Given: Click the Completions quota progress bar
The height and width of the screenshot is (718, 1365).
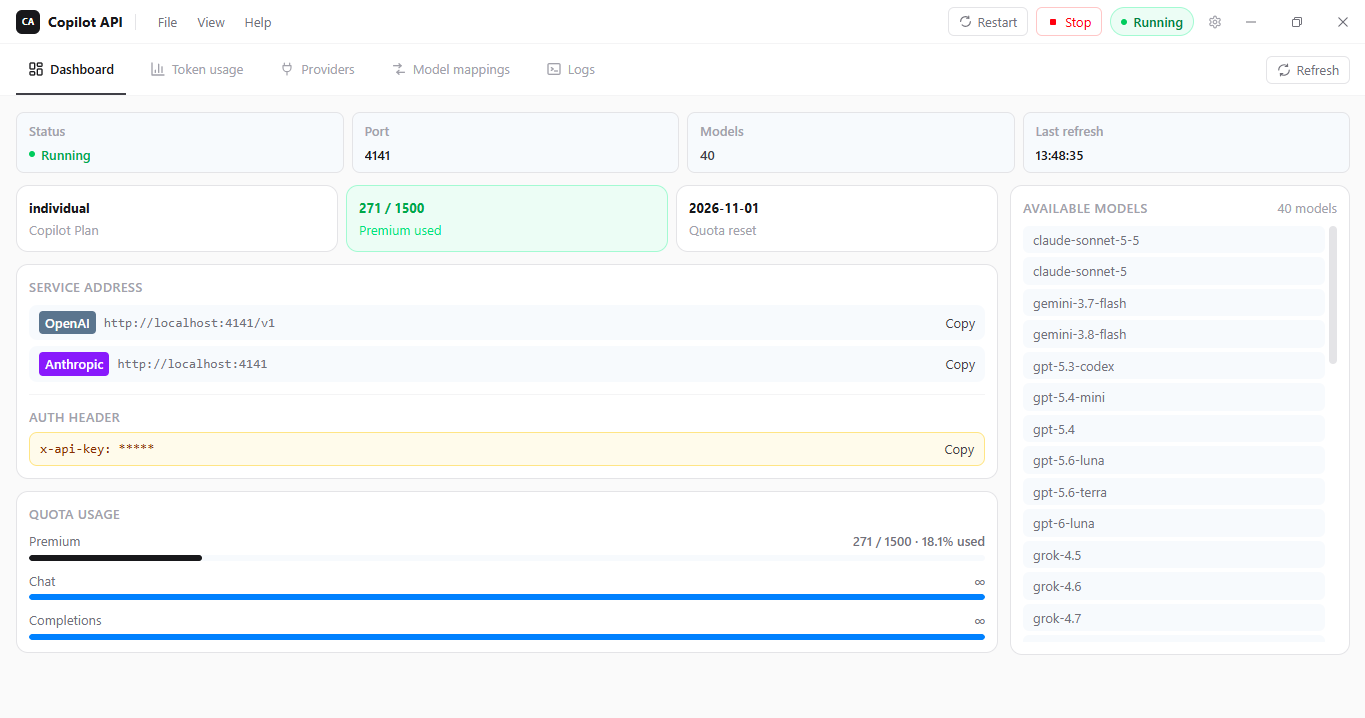Looking at the screenshot, I should tap(507, 636).
